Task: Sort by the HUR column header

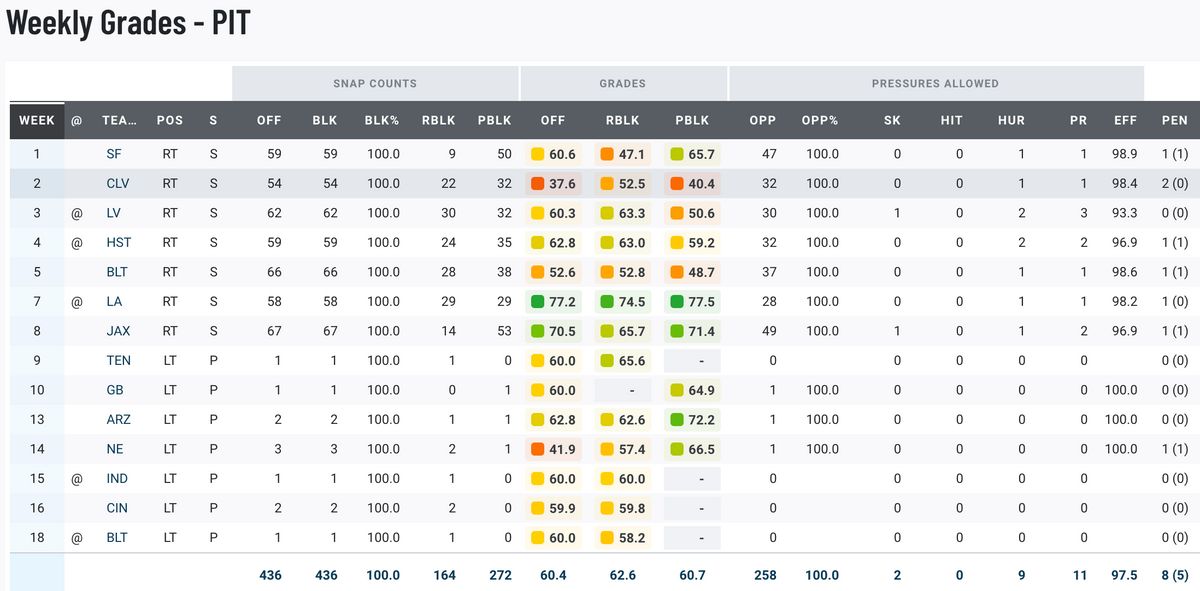Action: pos(1011,120)
